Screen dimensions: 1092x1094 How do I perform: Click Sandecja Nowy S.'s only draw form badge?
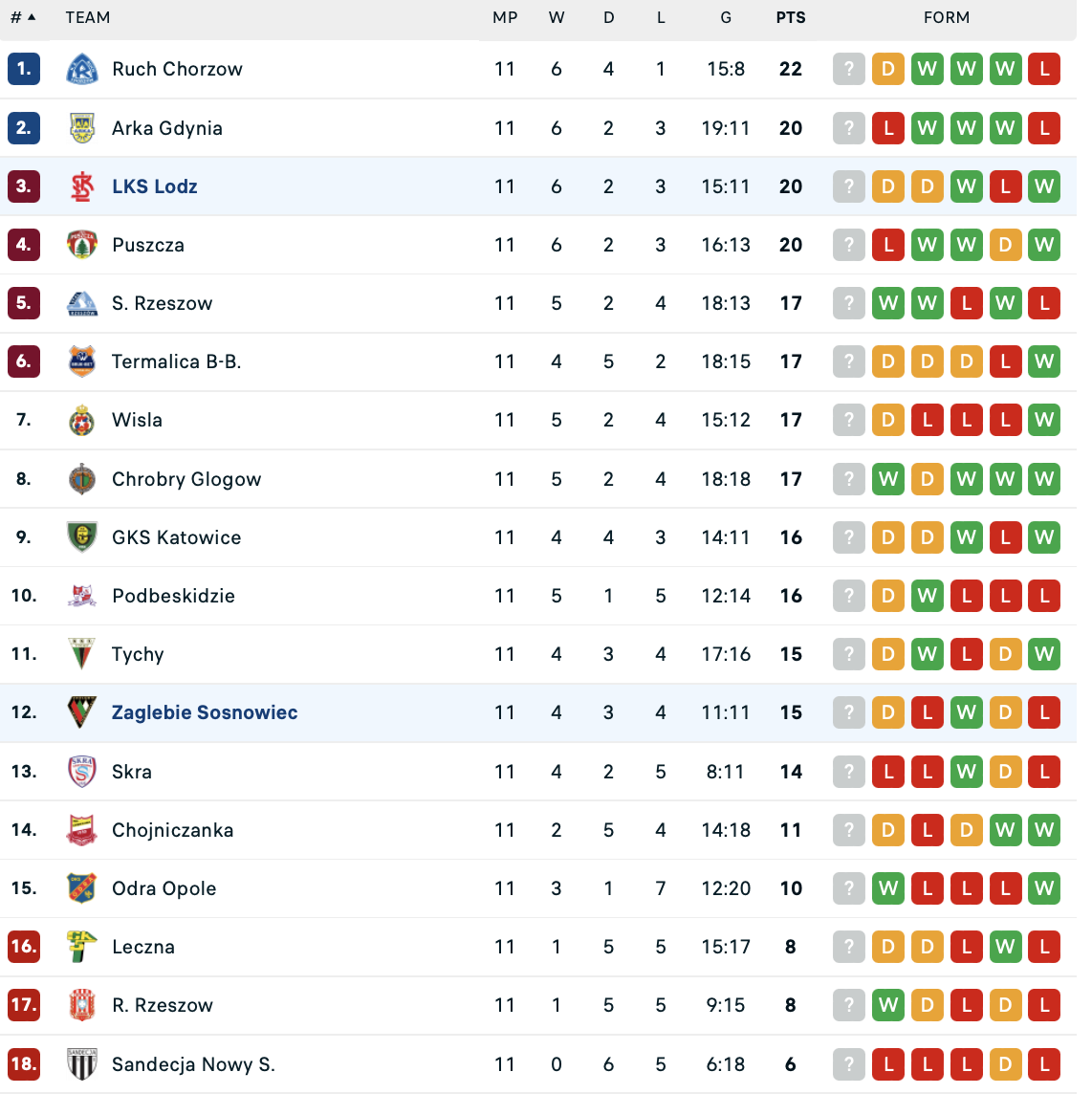pyautogui.click(x=1005, y=1064)
